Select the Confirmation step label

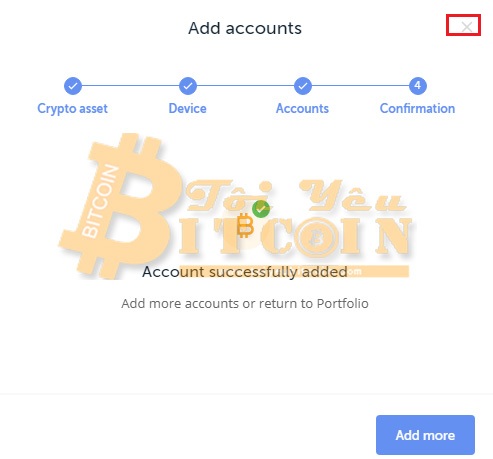[417, 109]
